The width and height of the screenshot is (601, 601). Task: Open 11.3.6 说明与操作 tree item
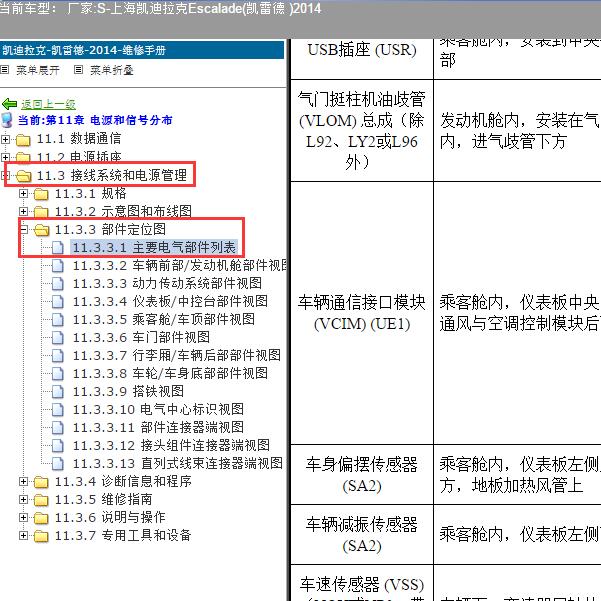click(x=110, y=517)
